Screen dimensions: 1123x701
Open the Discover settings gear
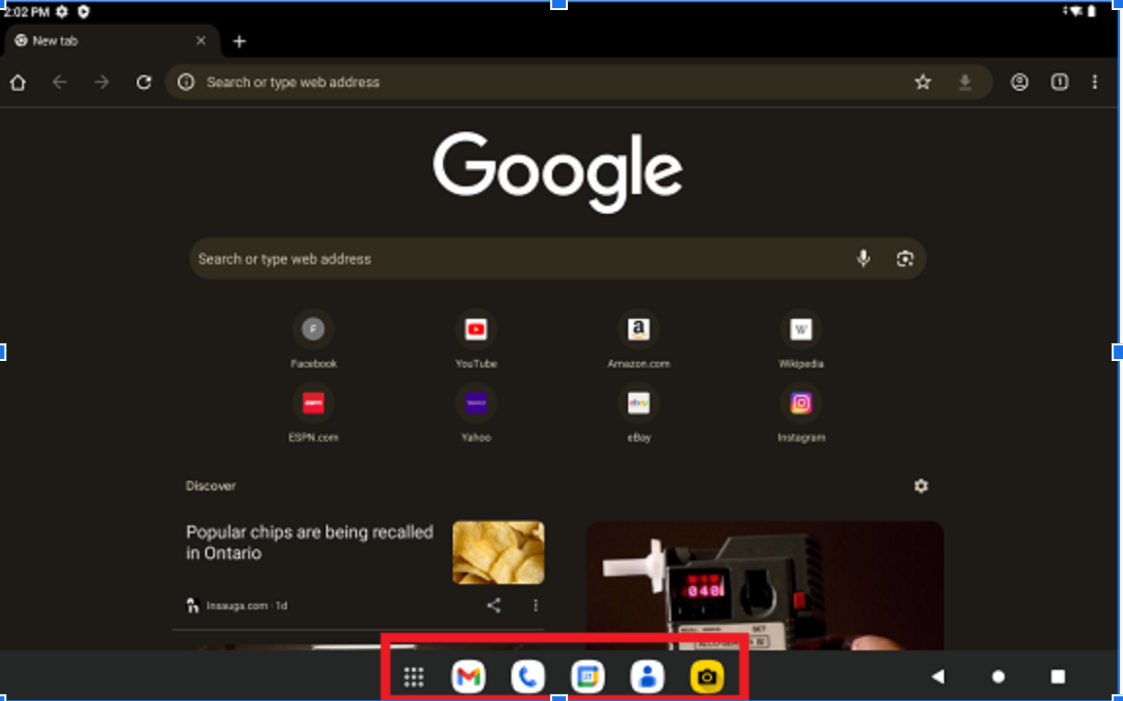(921, 486)
